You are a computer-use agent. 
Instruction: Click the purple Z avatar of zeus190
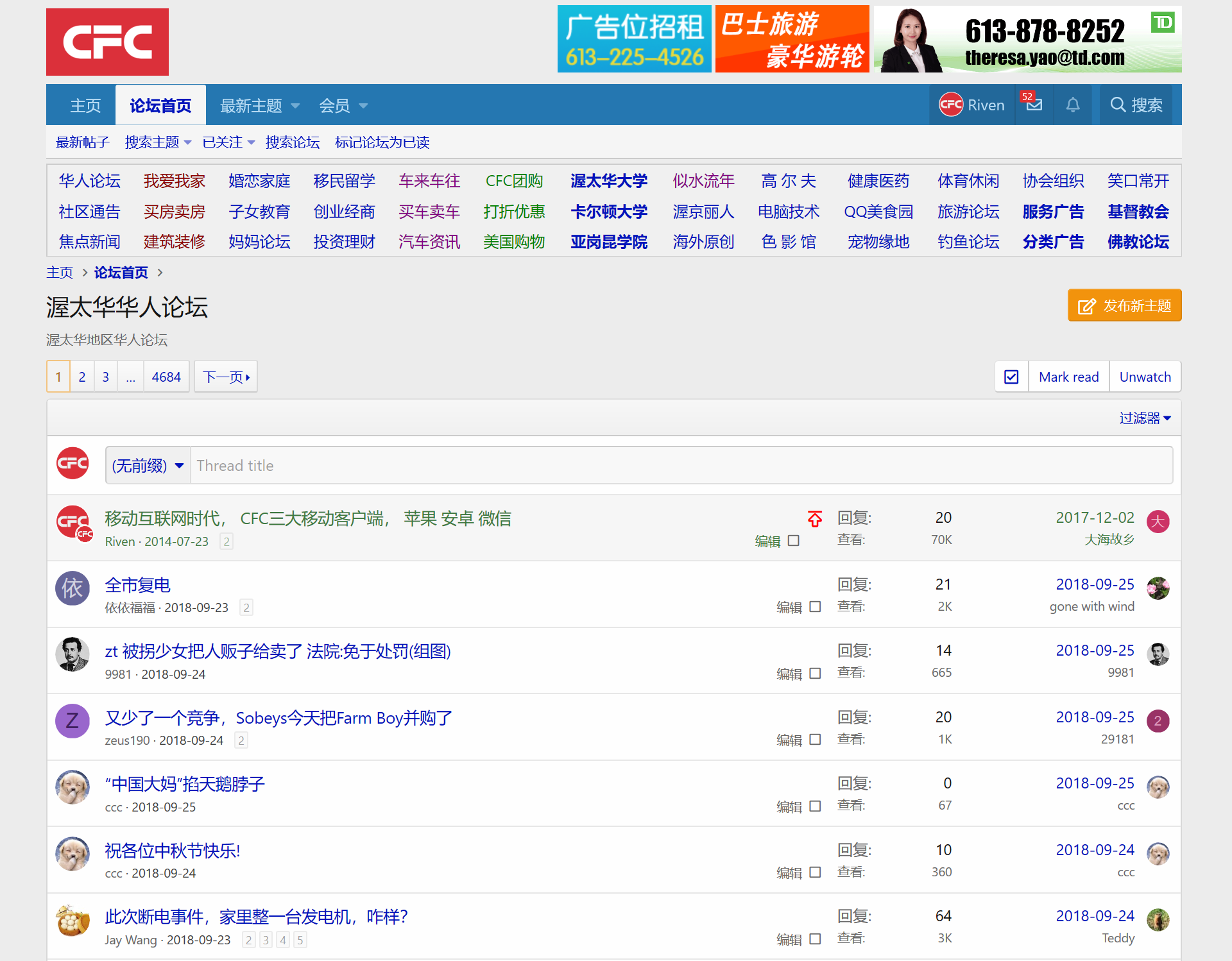pyautogui.click(x=73, y=721)
